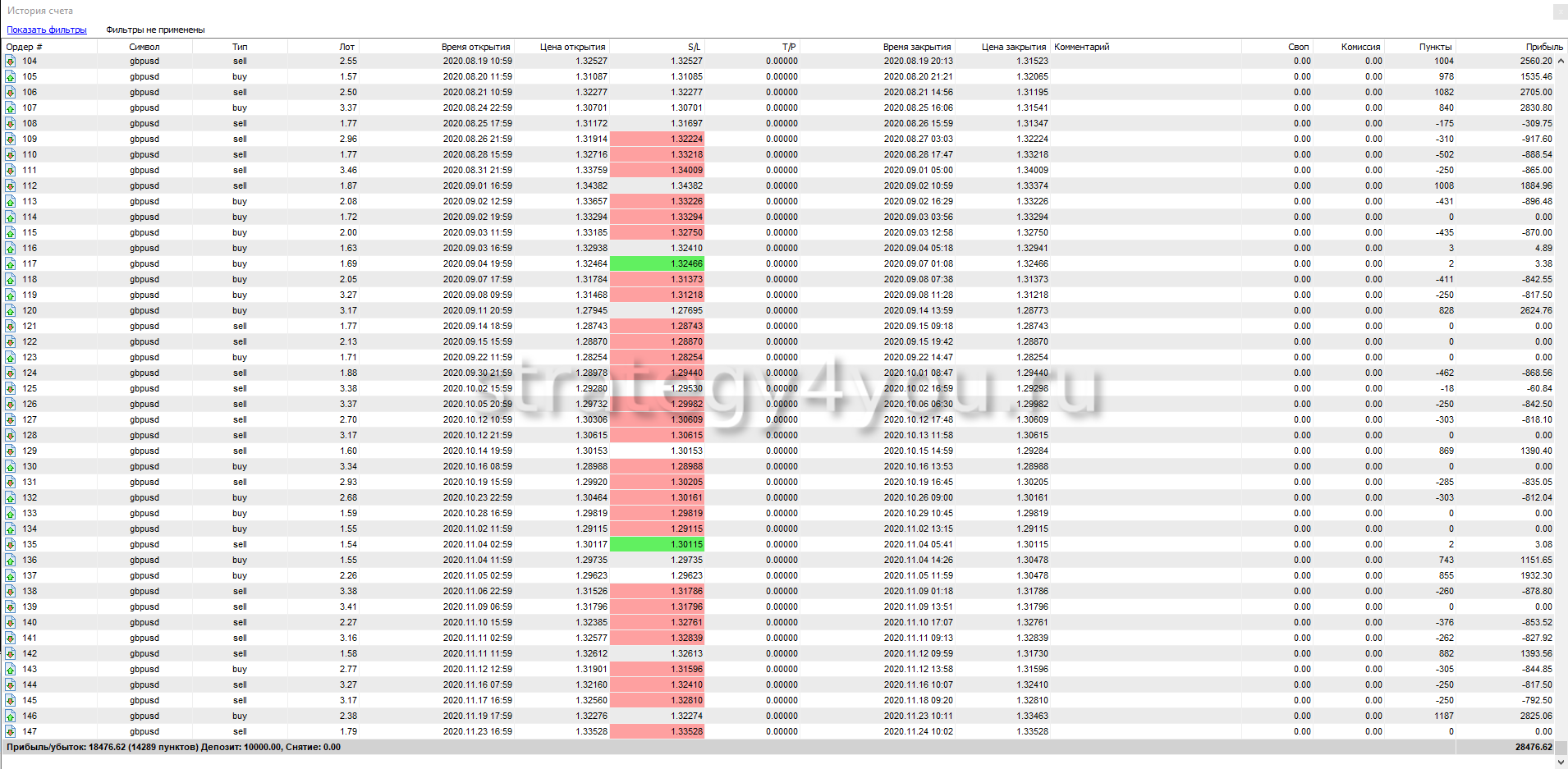The width and height of the screenshot is (1568, 769).
Task: Click the scroll up arrow of the table
Action: click(x=1561, y=61)
